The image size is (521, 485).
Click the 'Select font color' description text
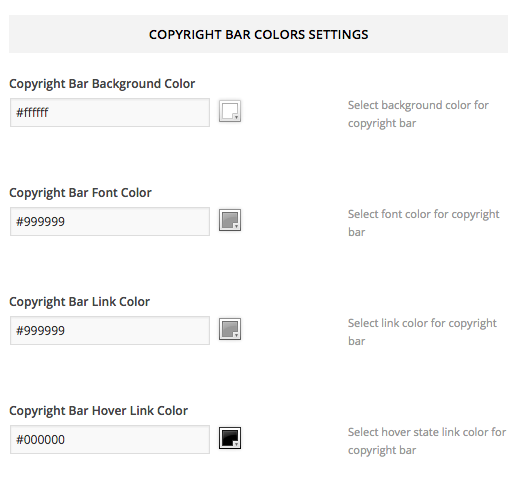coord(424,223)
